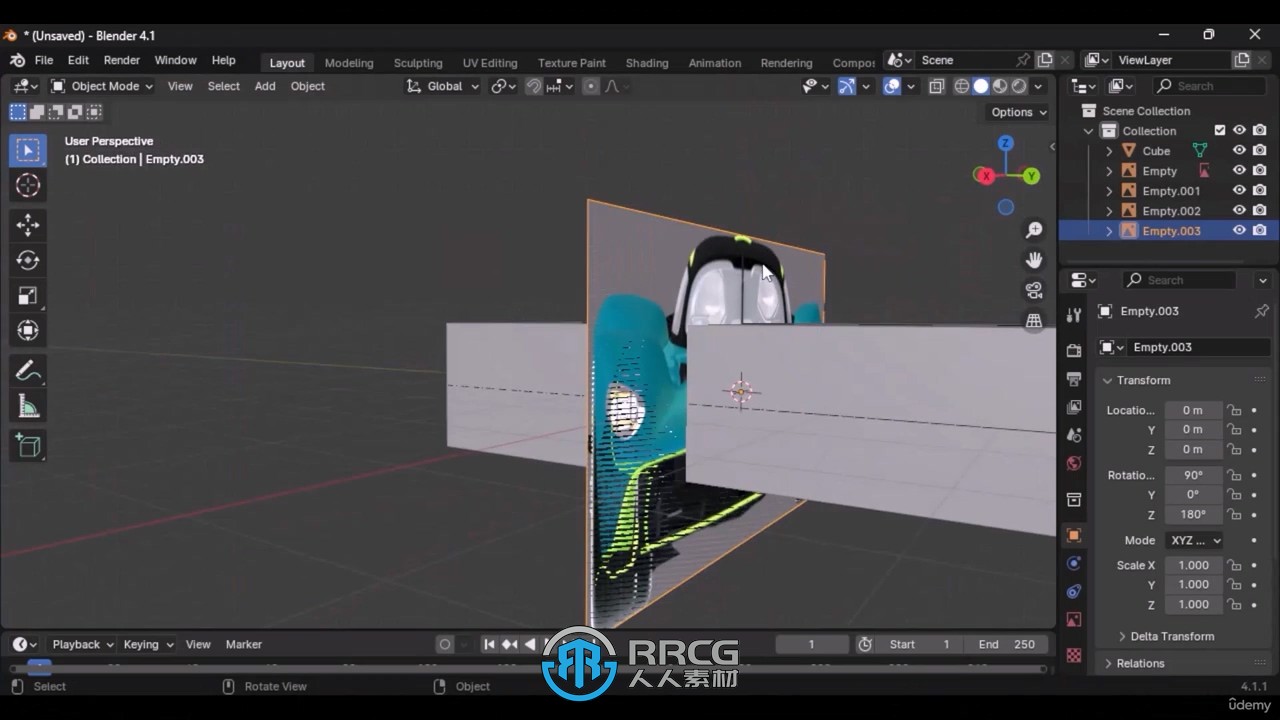Open rotation Mode XYZ dropdown

pos(1194,540)
